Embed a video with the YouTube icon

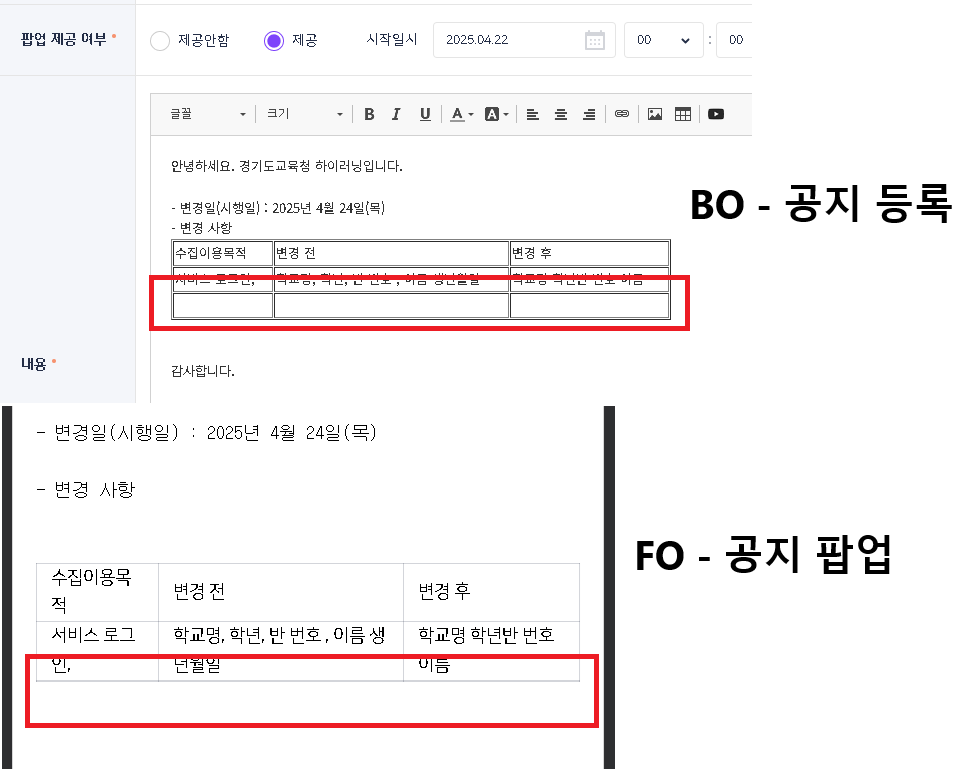[x=716, y=114]
